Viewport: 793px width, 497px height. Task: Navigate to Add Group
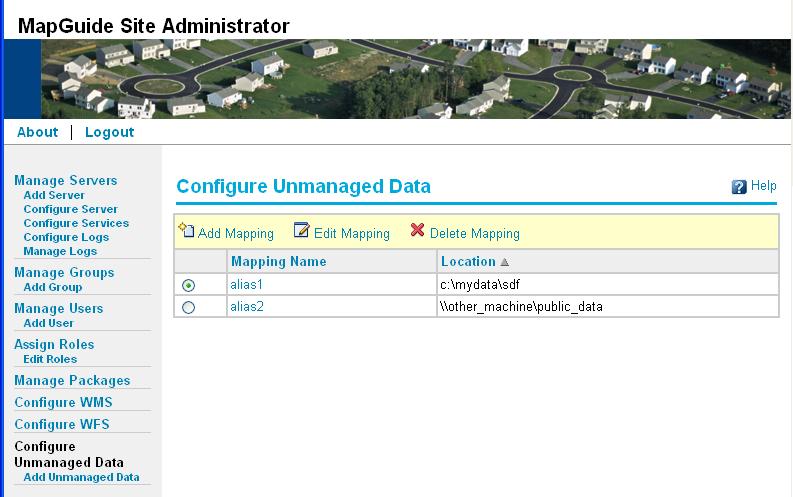pos(53,287)
